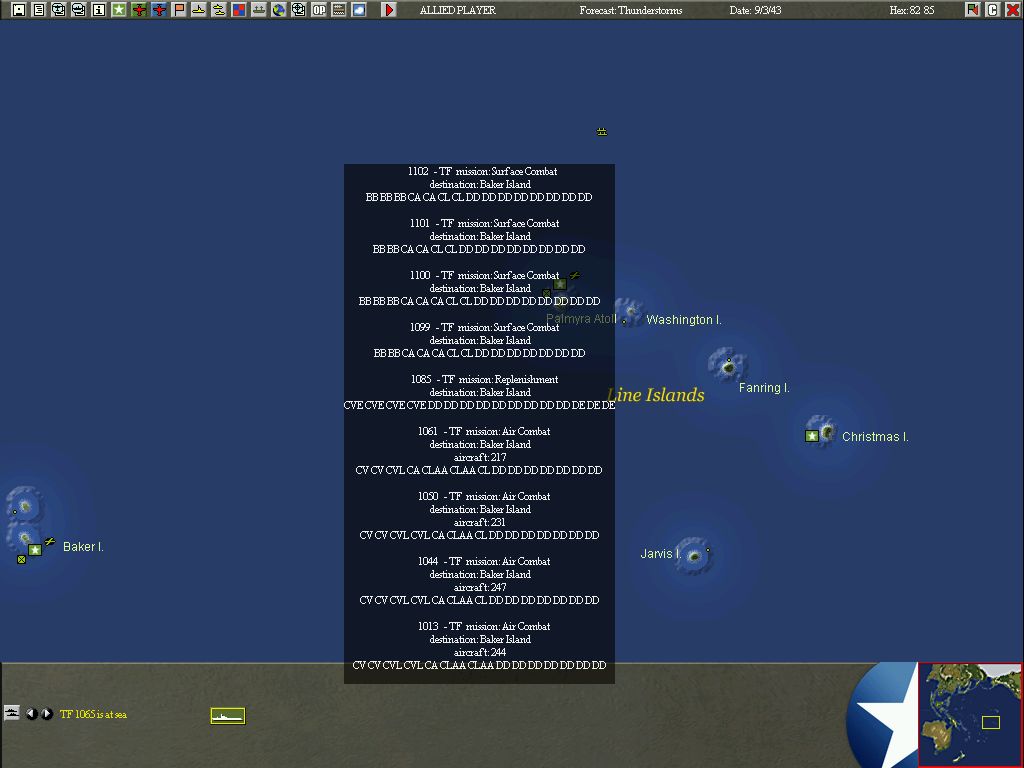The height and width of the screenshot is (768, 1024).
Task: Select the yellow task force marker at sea
Action: click(602, 132)
